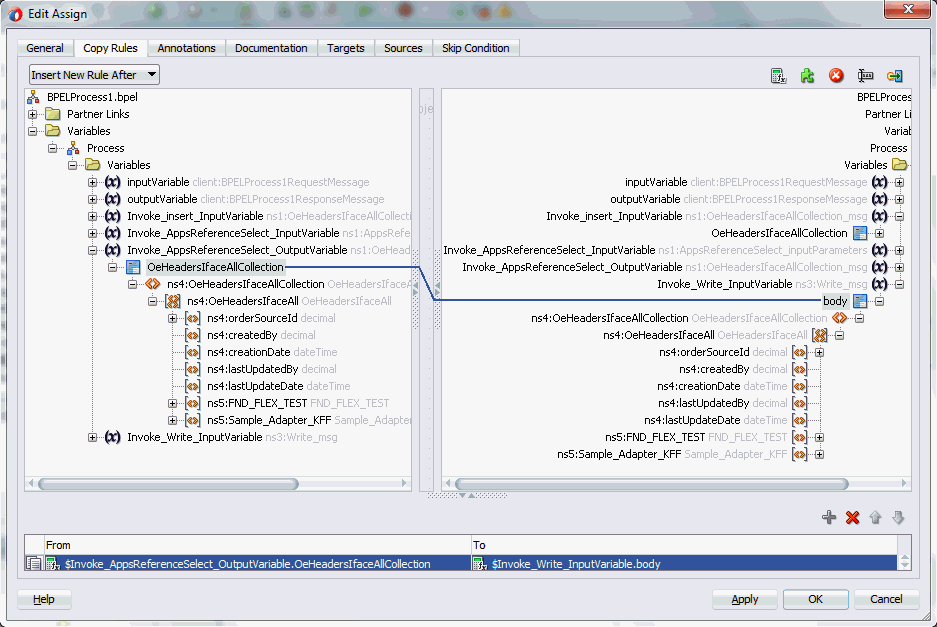Select the $Invoke_Write_InputVariable.body To cell
The height and width of the screenshot is (627, 937).
pyautogui.click(x=684, y=564)
